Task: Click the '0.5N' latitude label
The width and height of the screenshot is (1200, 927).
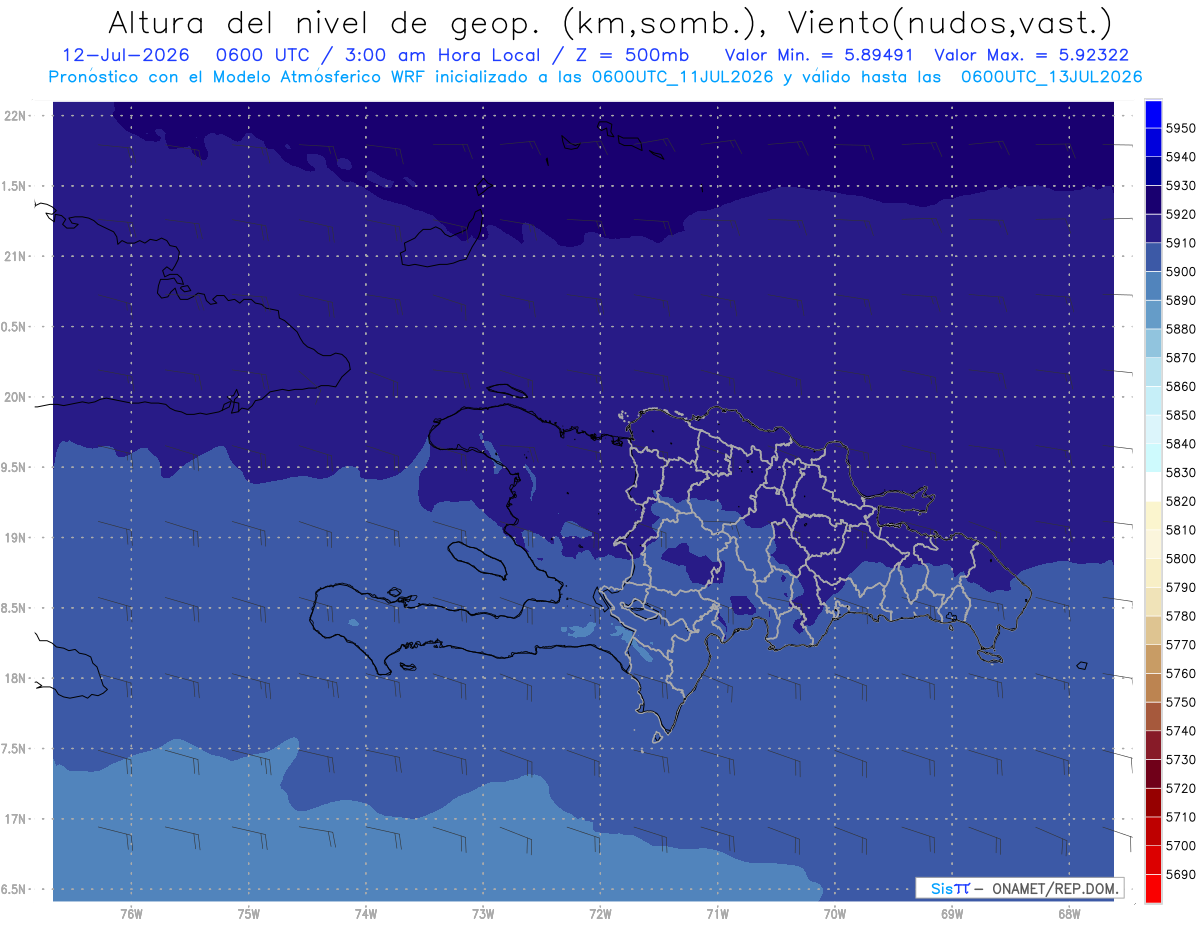Action: [15, 327]
